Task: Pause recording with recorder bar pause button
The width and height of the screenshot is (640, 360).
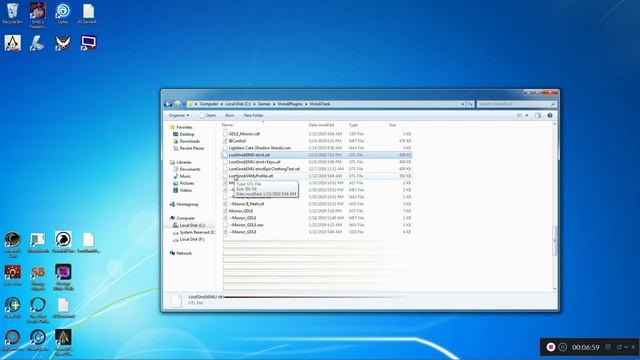Action: [x=563, y=347]
